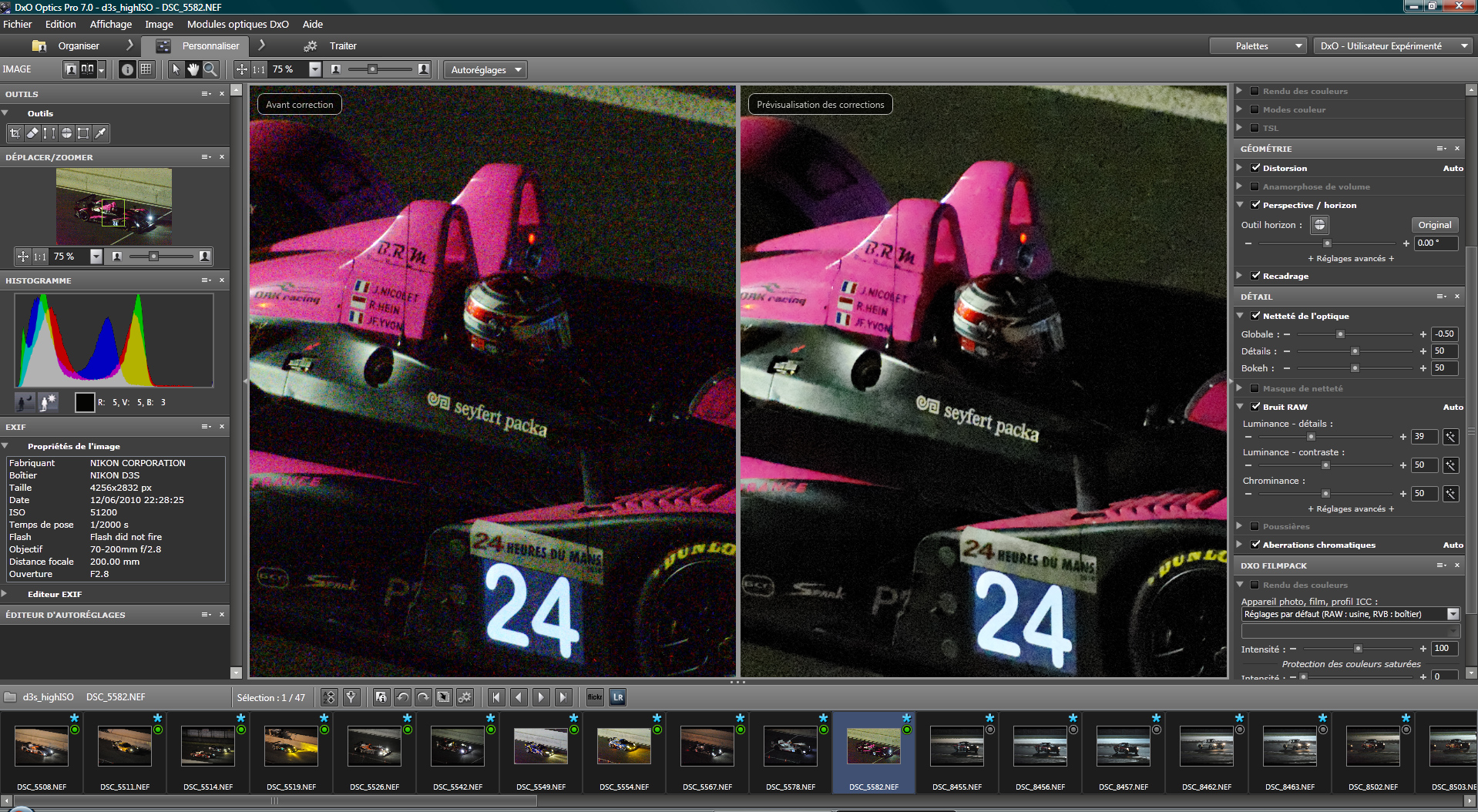Screen dimensions: 1478x812
Task: Select the rectangle perspective tool in Outils
Action: point(83,133)
